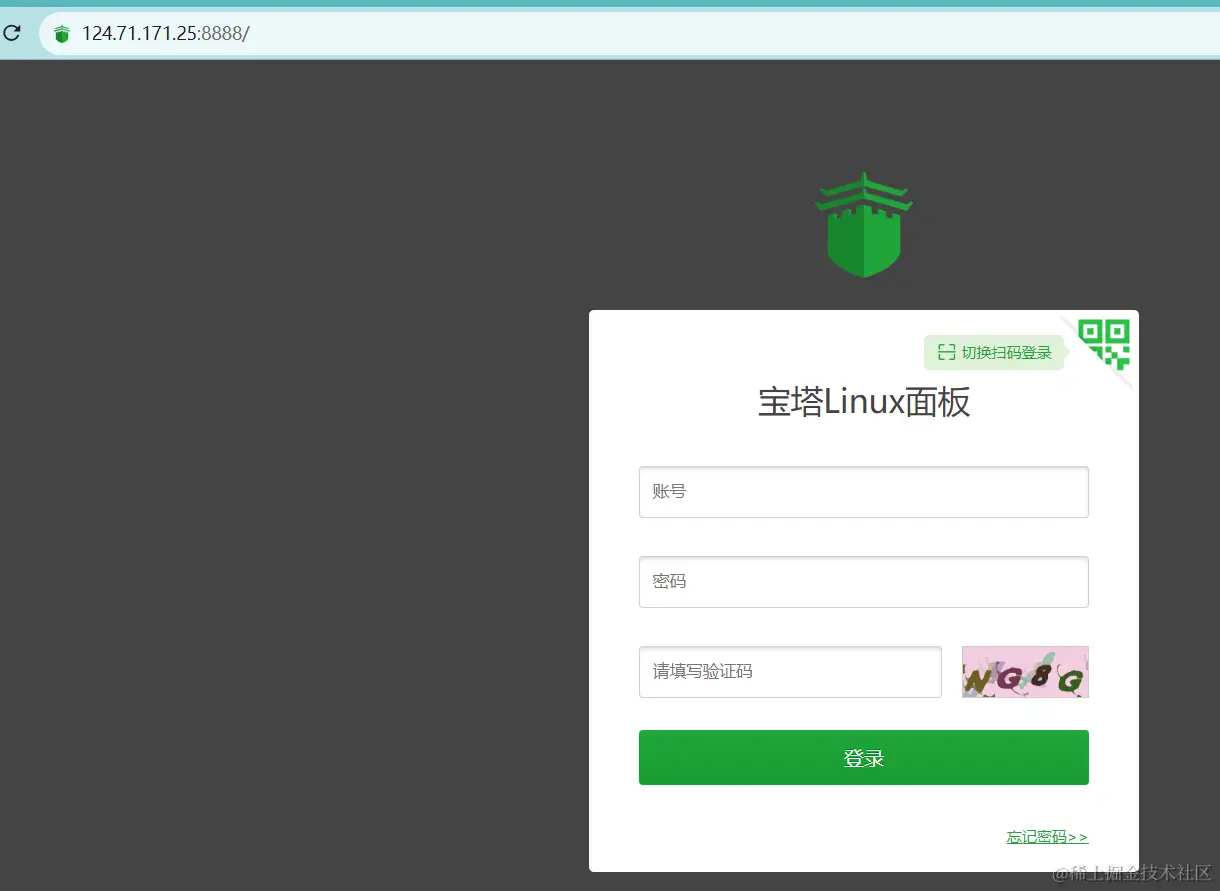
Task: Focus the 账号 account input field
Action: pos(863,491)
